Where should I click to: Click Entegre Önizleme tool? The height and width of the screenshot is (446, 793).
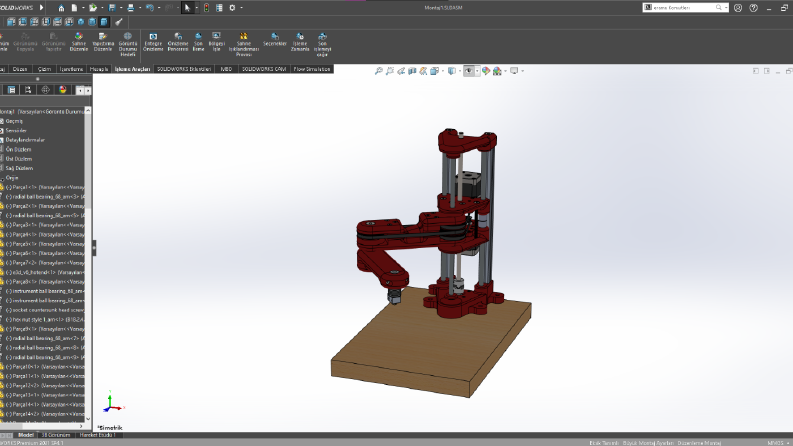point(153,41)
